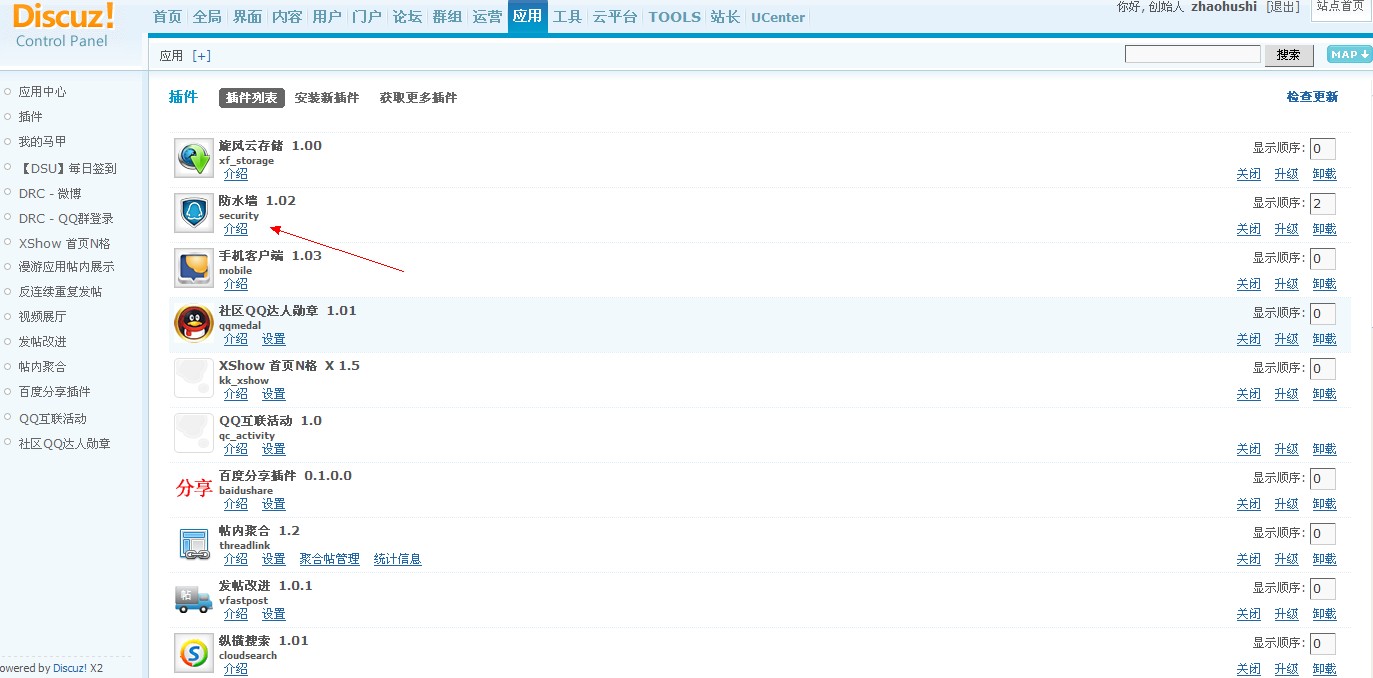
Task: Click 关闭 for 纵横搜索 plugin
Action: (x=1249, y=669)
